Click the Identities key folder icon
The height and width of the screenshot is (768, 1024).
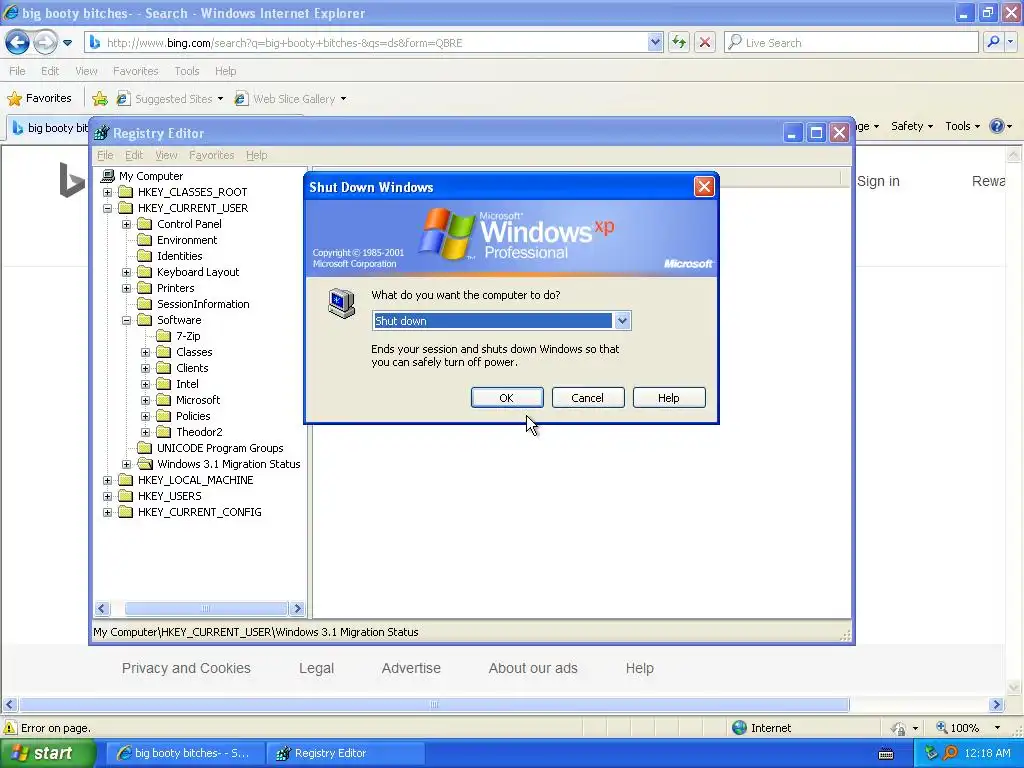[144, 256]
